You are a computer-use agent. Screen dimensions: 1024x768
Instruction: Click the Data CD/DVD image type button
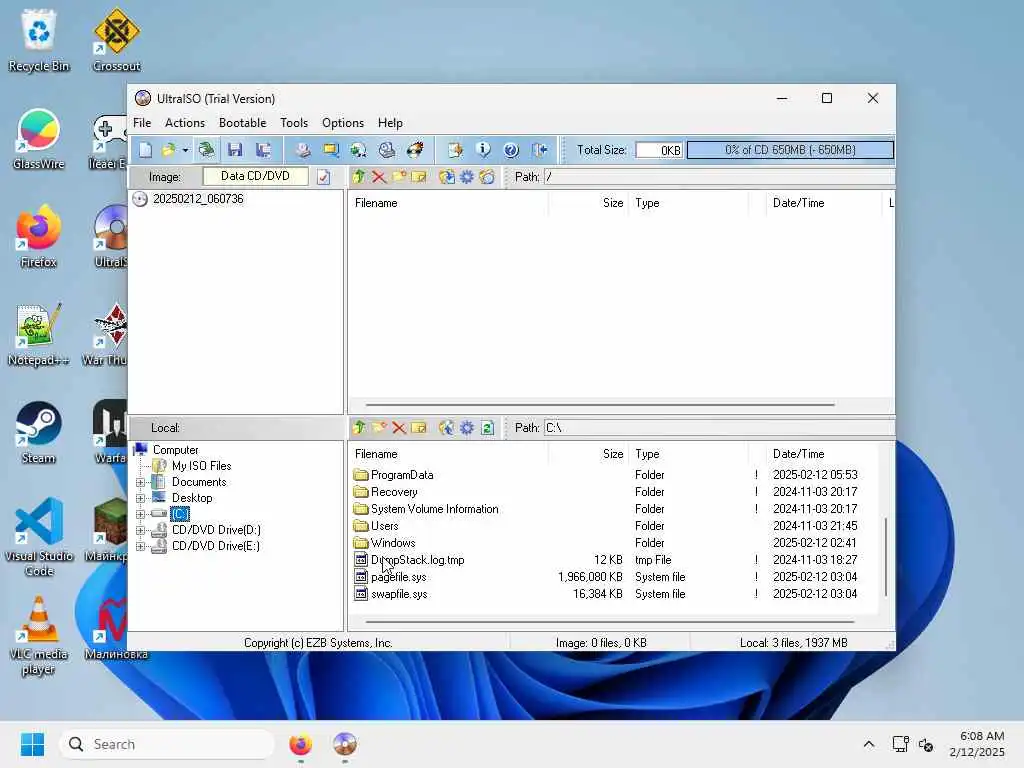tap(255, 176)
